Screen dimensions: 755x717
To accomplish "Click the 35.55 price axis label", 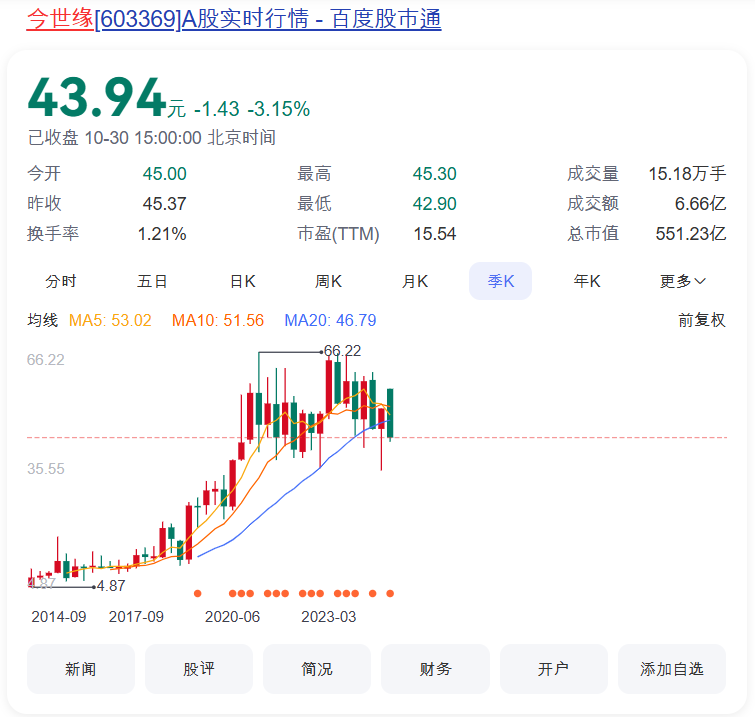I will 46,469.
